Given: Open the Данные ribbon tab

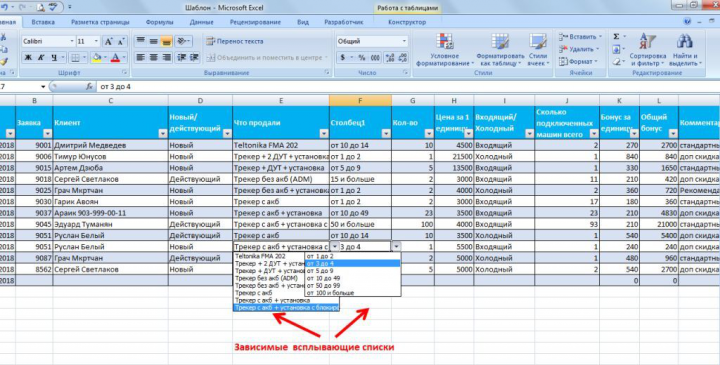Looking at the screenshot, I should 201,22.
